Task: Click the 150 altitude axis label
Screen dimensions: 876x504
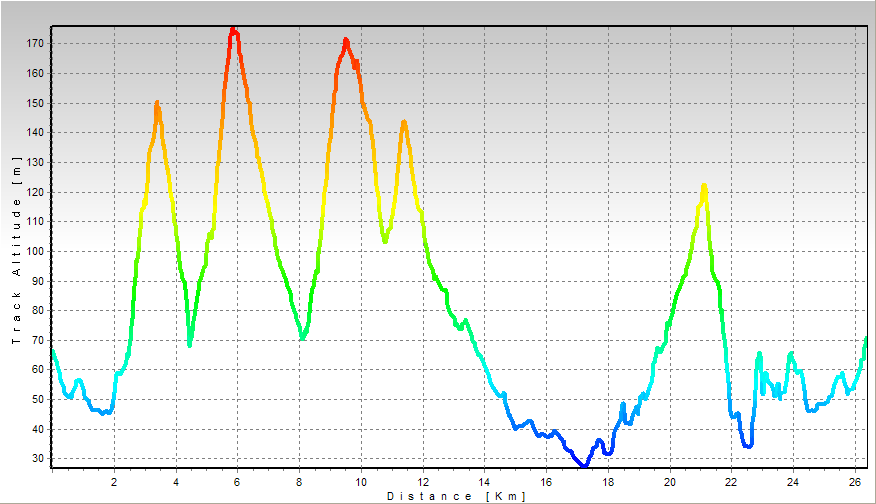Action: point(35,103)
